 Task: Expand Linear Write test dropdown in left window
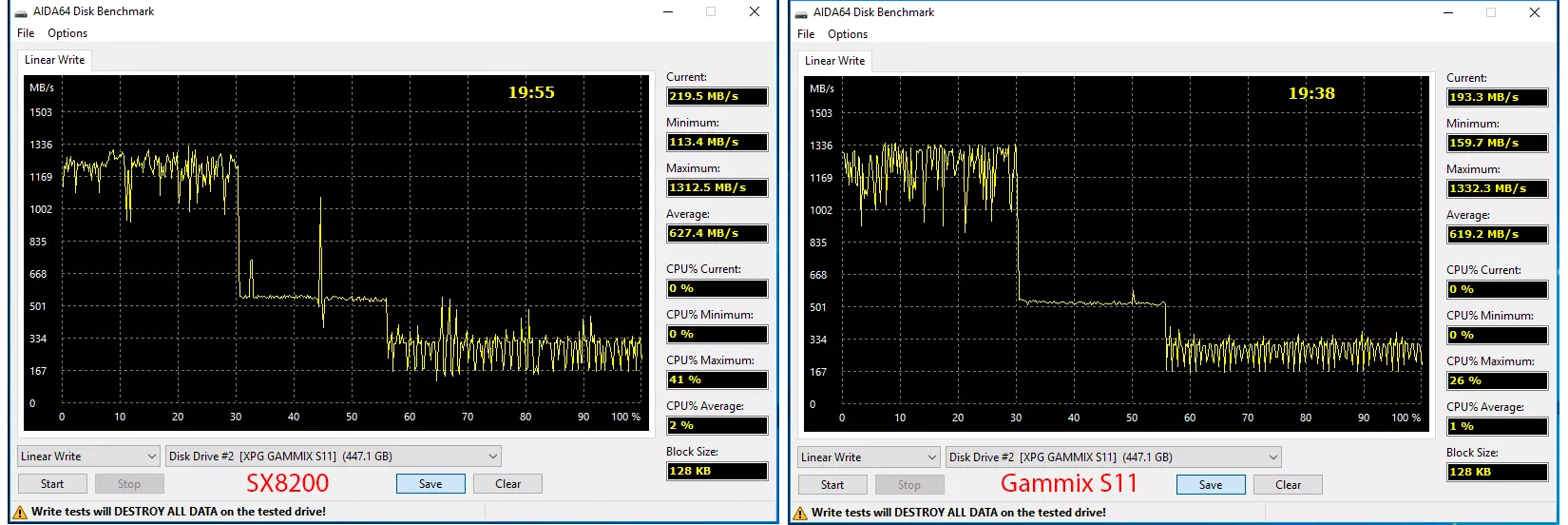tap(88, 457)
